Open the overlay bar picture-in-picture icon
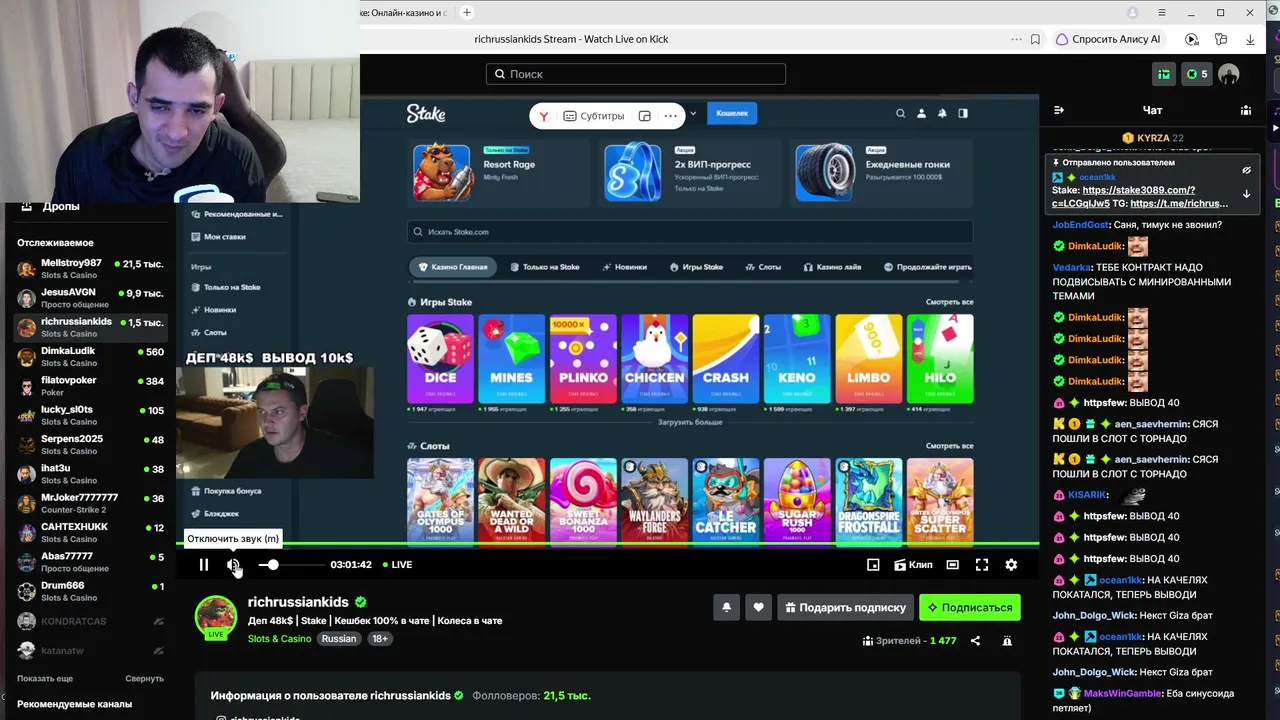The width and height of the screenshot is (1280, 720). (x=645, y=116)
